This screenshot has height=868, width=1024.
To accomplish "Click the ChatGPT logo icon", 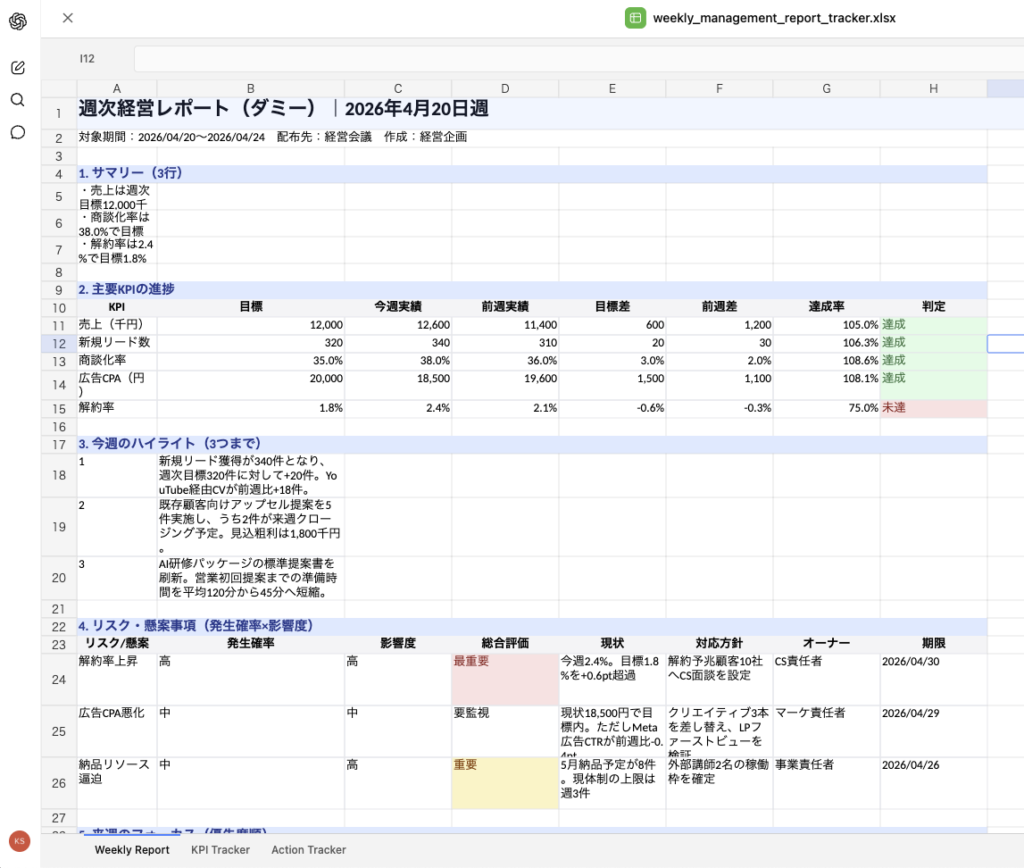I will point(18,22).
